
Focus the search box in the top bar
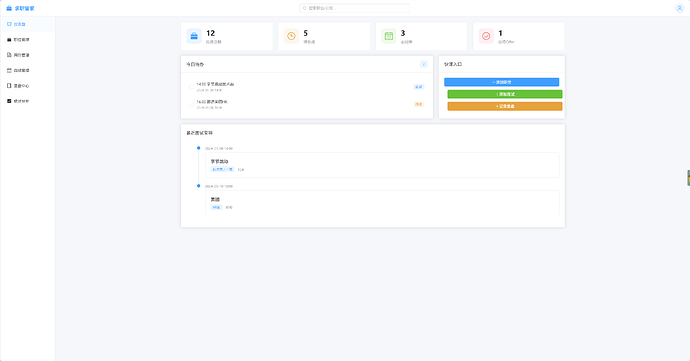click(x=354, y=8)
